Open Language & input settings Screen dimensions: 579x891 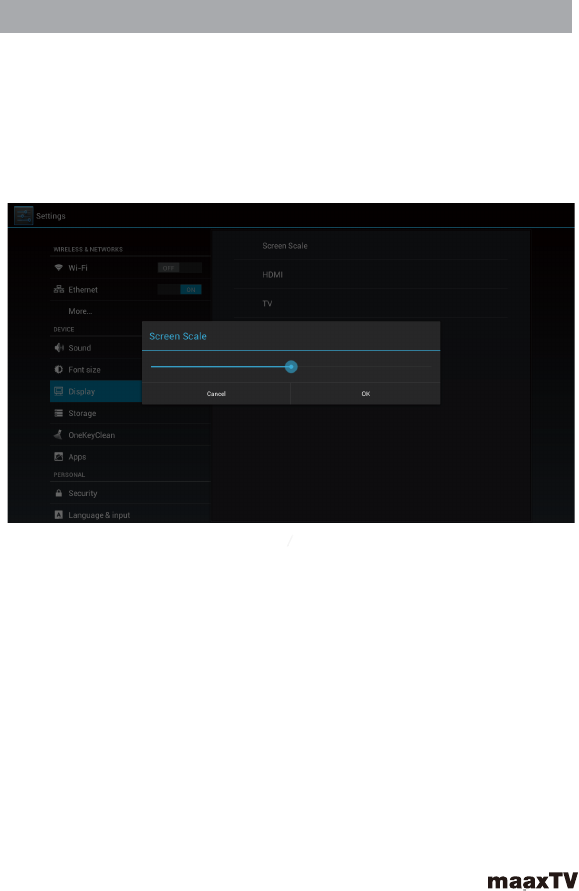[130, 515]
